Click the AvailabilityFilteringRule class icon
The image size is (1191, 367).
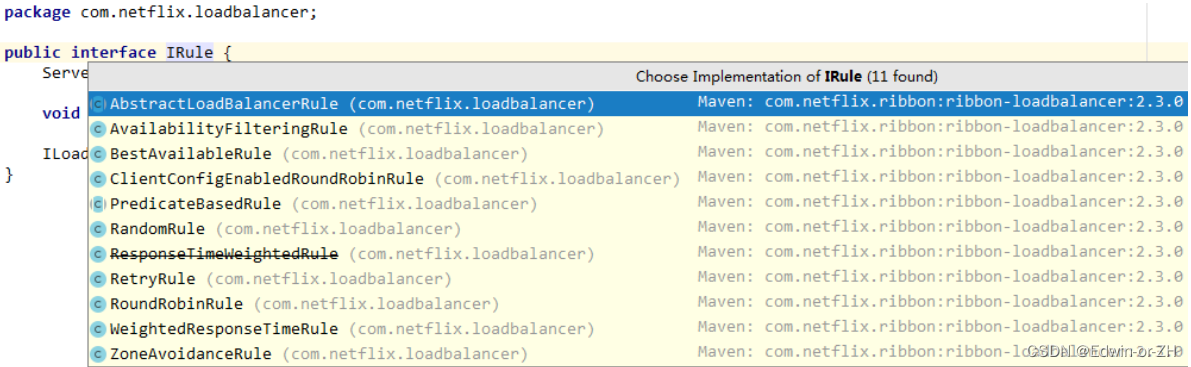pos(97,129)
